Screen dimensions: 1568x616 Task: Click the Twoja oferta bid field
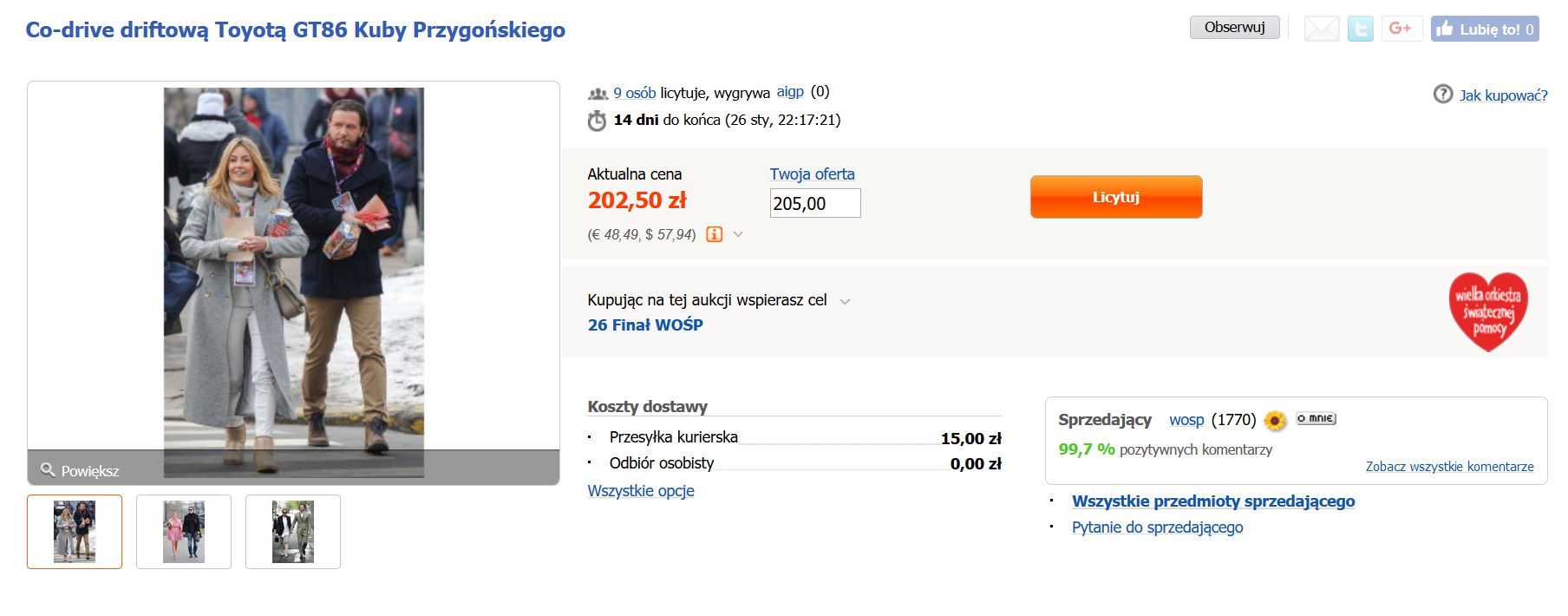tap(814, 203)
